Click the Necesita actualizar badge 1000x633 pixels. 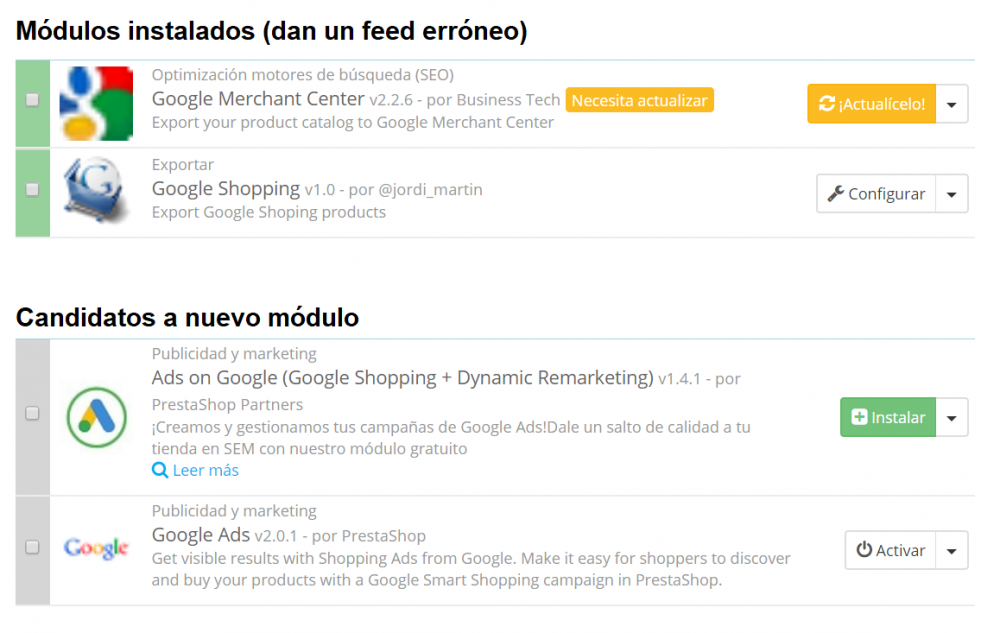pos(641,100)
